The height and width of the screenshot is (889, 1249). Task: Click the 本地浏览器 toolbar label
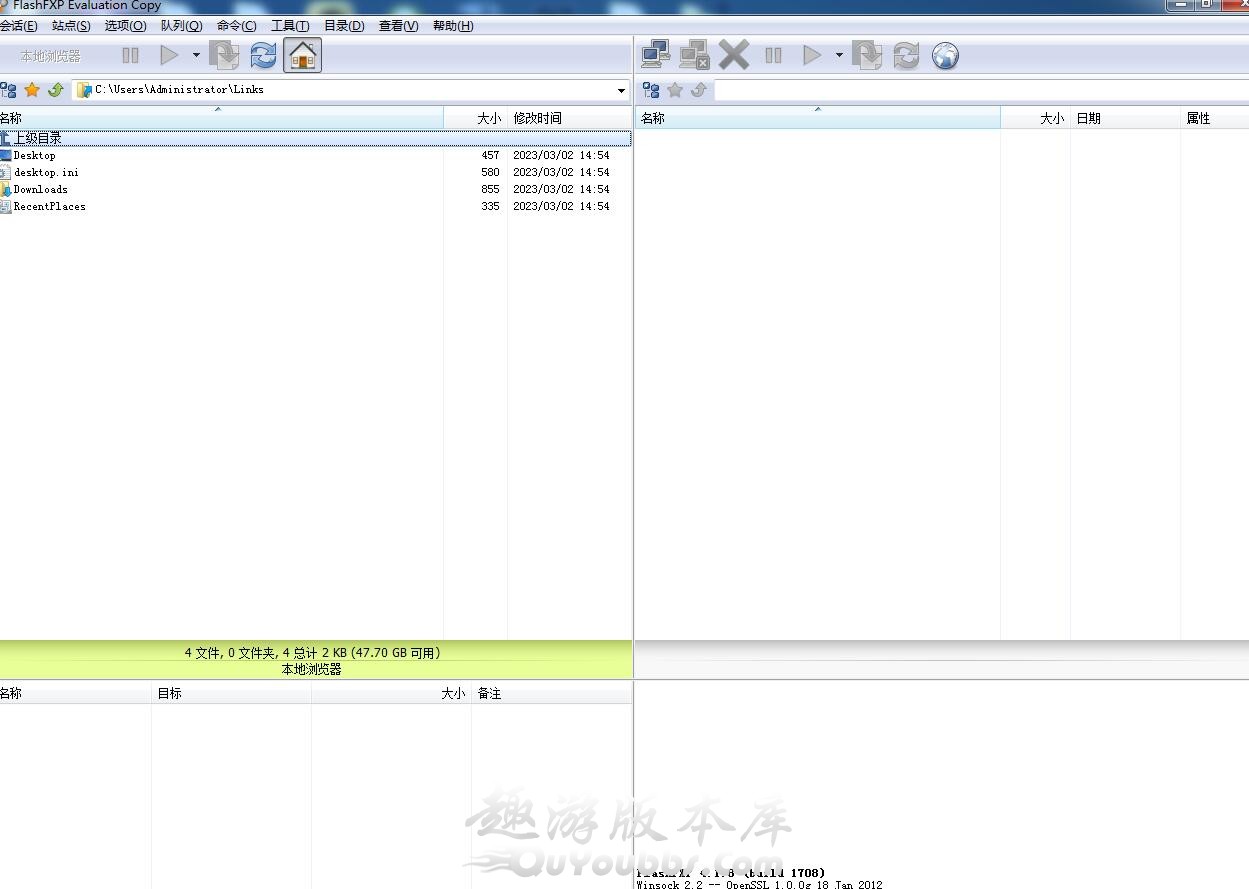[x=51, y=56]
